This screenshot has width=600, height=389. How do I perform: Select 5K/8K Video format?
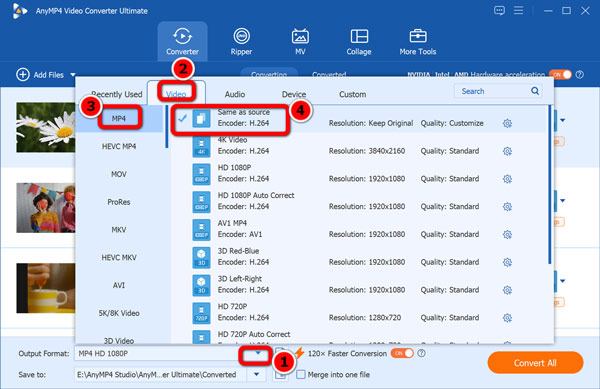tap(119, 313)
